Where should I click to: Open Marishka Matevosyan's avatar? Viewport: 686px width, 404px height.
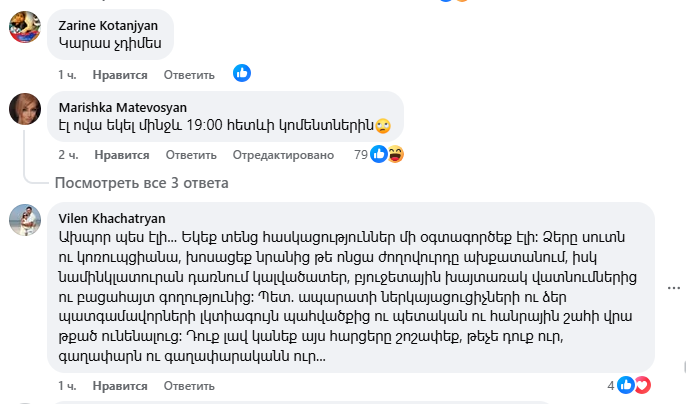(x=25, y=109)
